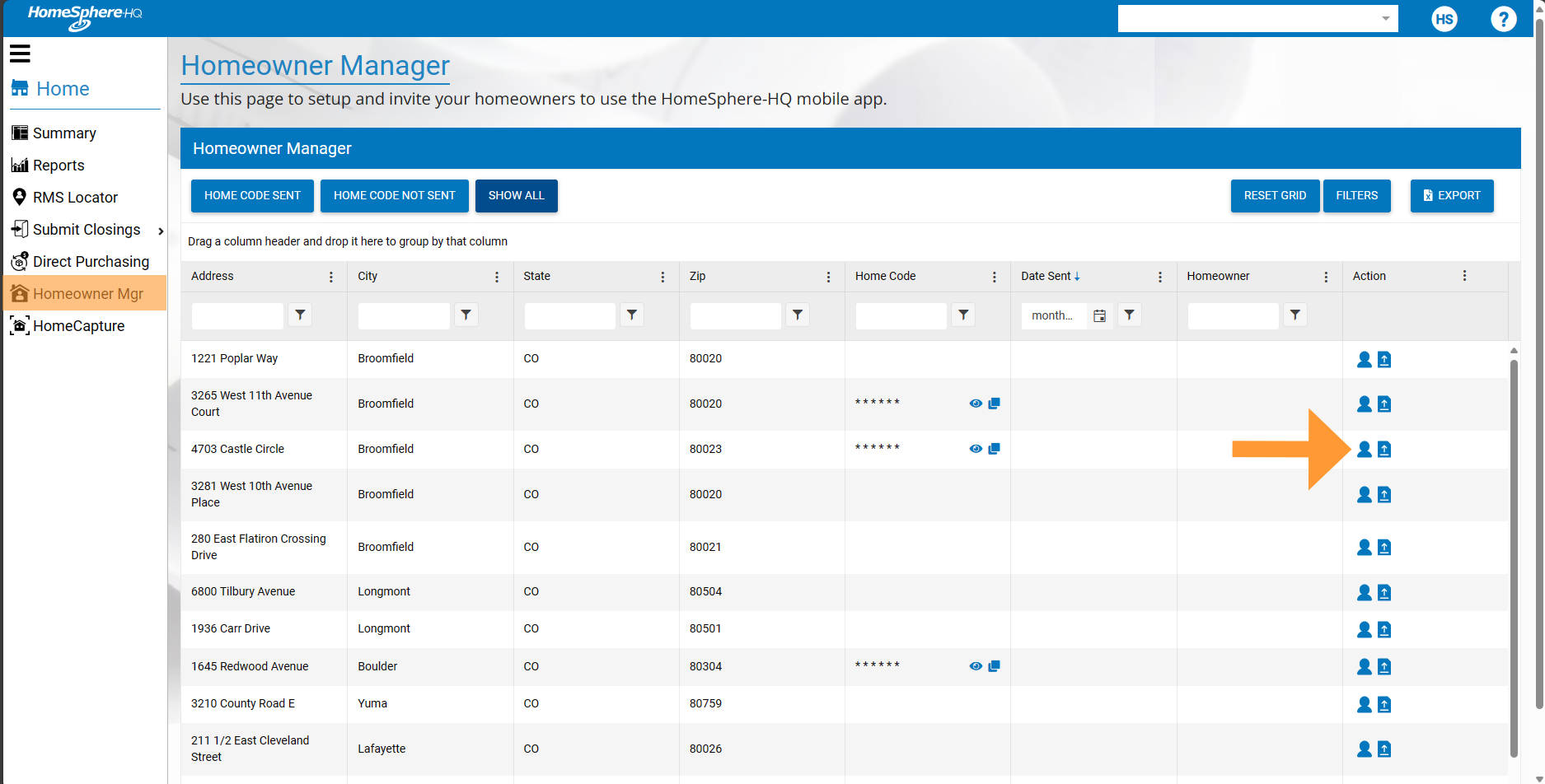Open filter operator for Date Sent column
Image resolution: width=1545 pixels, height=784 pixels.
pos(1130,315)
